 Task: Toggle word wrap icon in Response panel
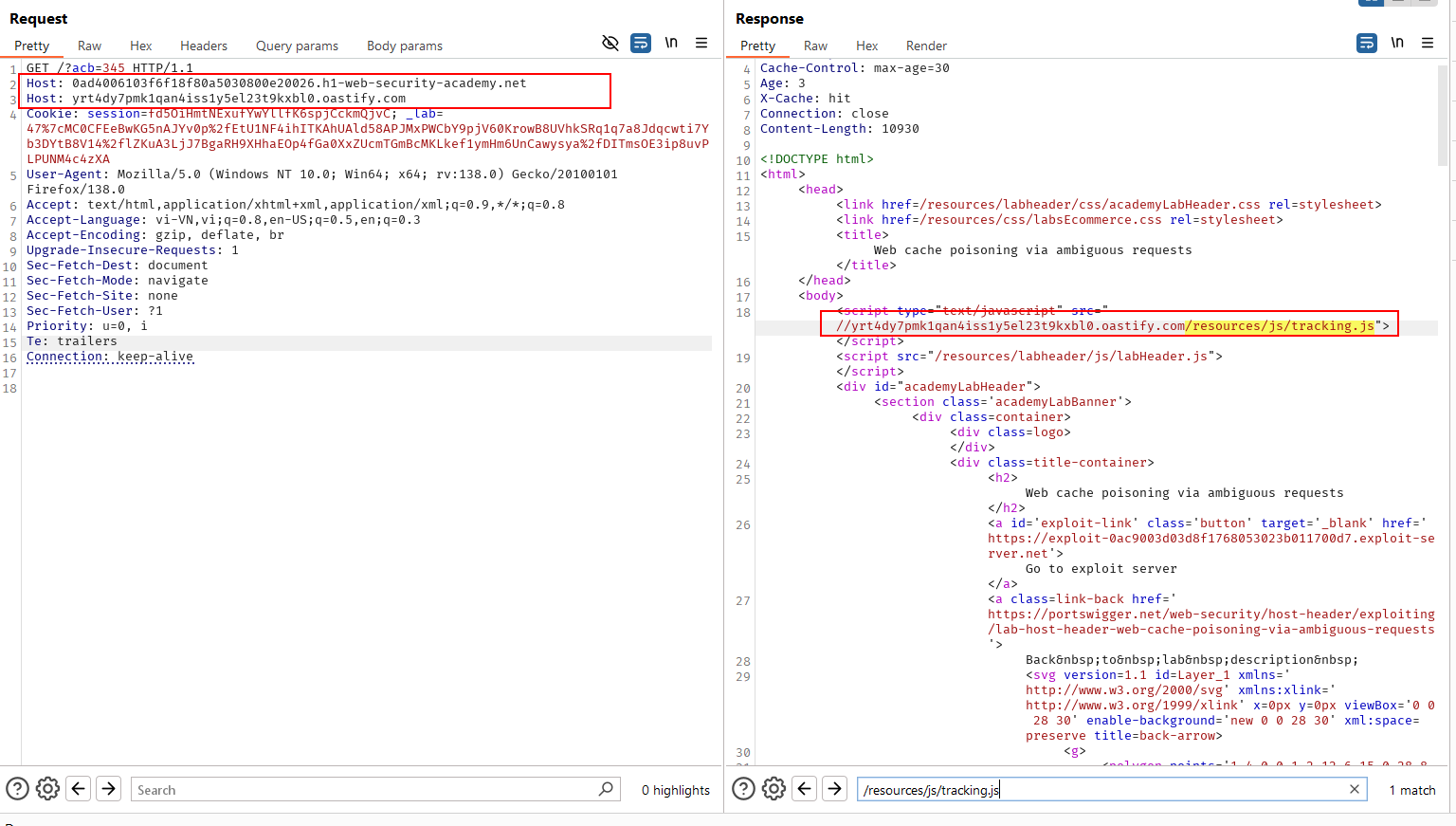pyautogui.click(x=1367, y=43)
